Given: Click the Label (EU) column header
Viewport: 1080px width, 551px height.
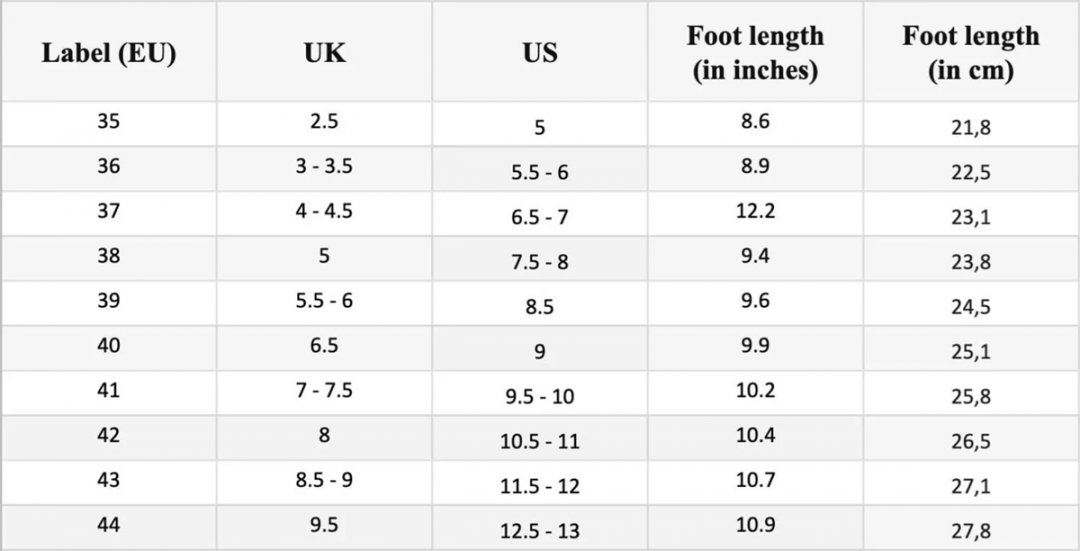Looking at the screenshot, I should pos(109,52).
